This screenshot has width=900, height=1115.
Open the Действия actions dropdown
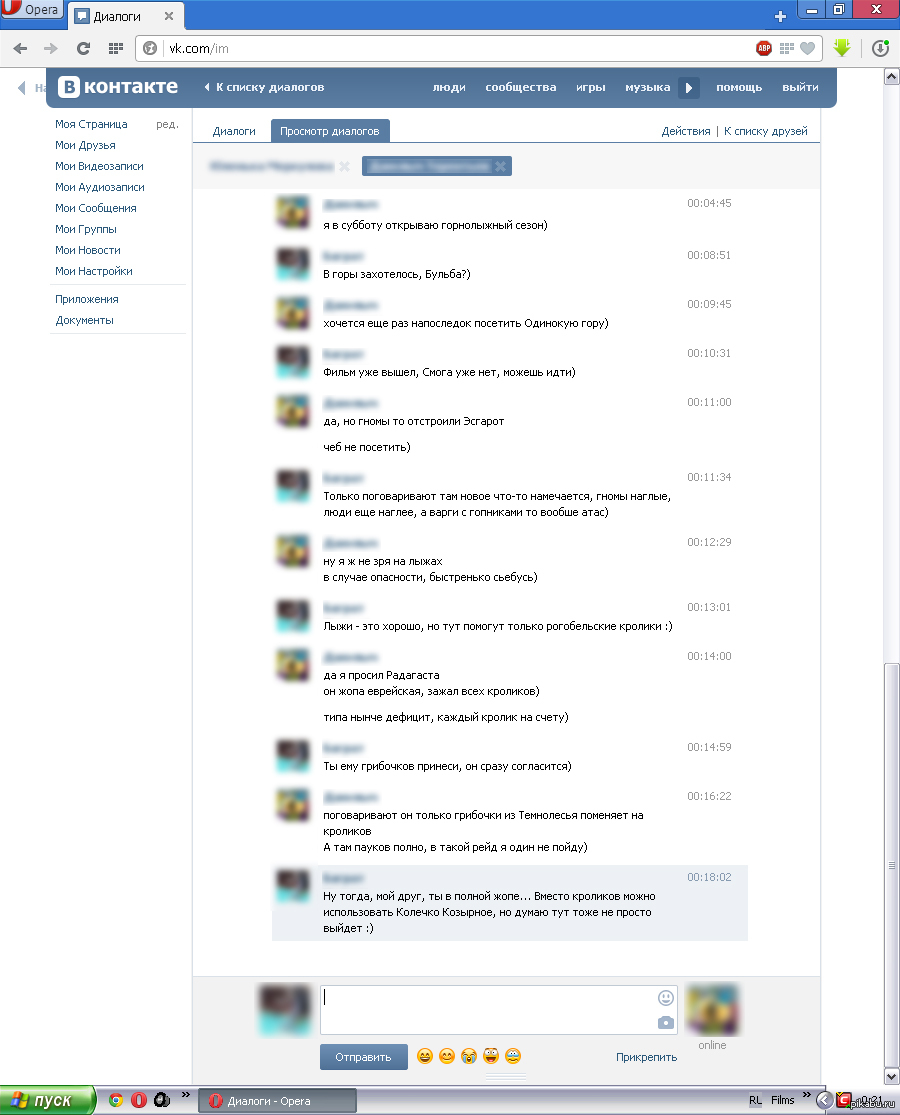tap(685, 131)
